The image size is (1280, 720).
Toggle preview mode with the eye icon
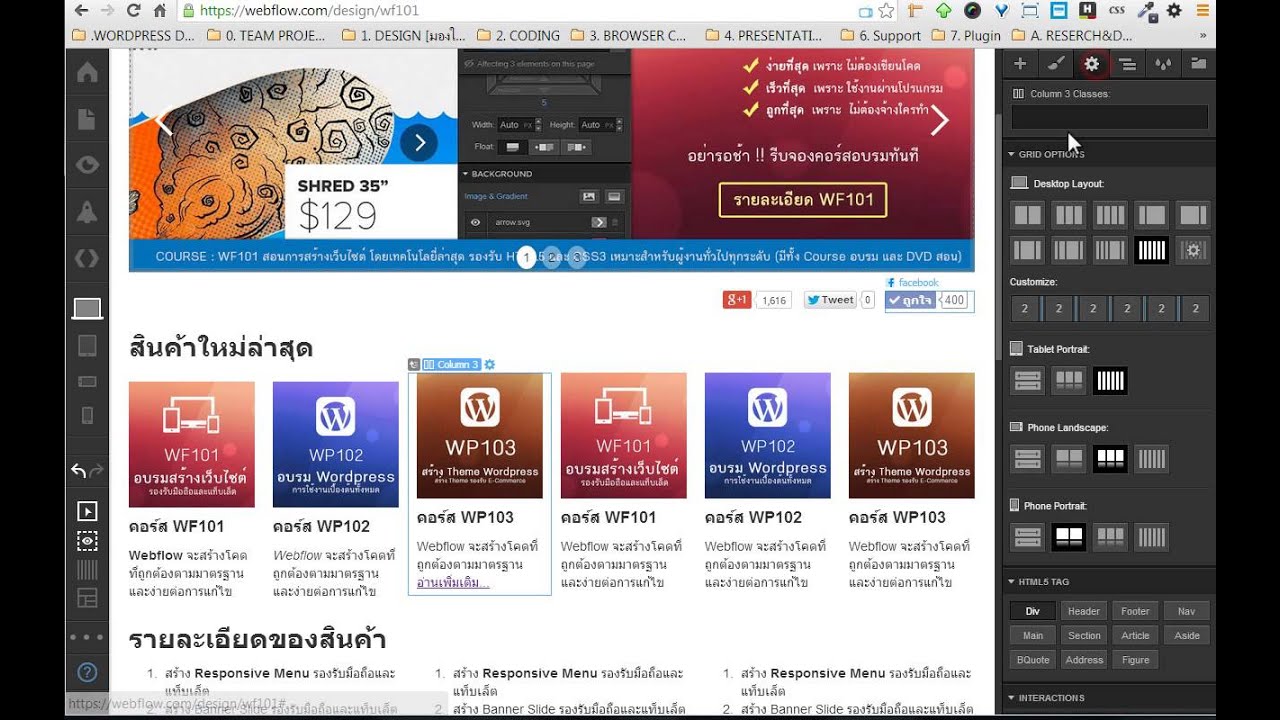87,166
